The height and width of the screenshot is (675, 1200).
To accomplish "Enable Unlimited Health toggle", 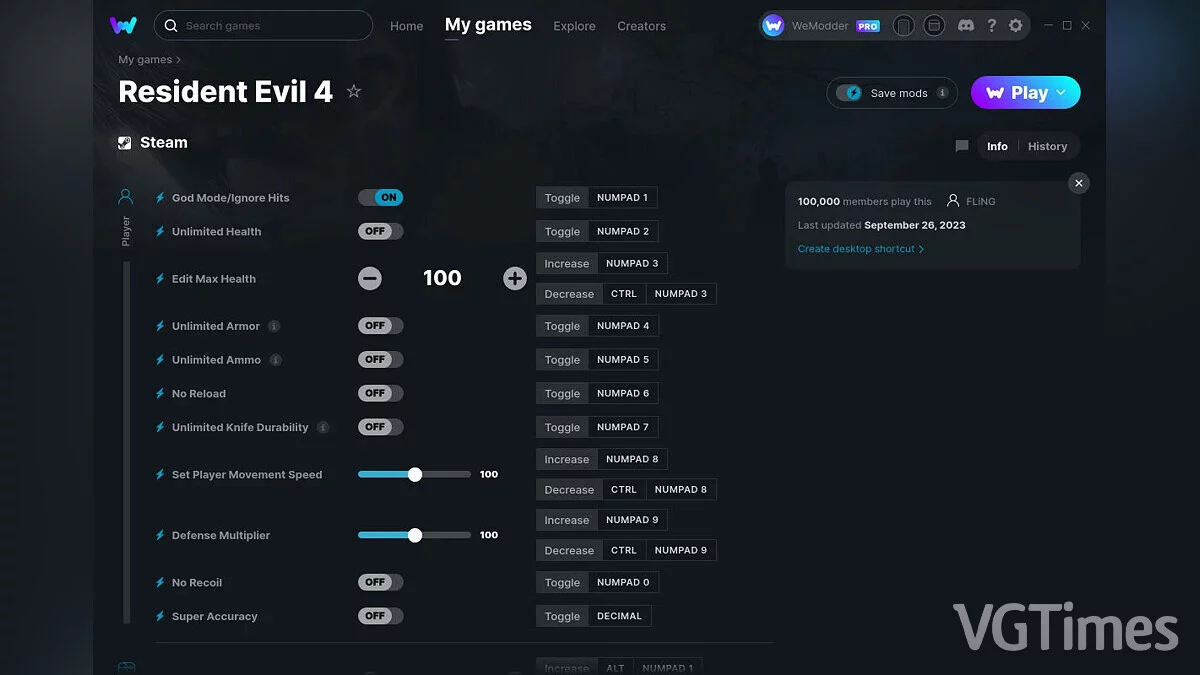I will [381, 231].
